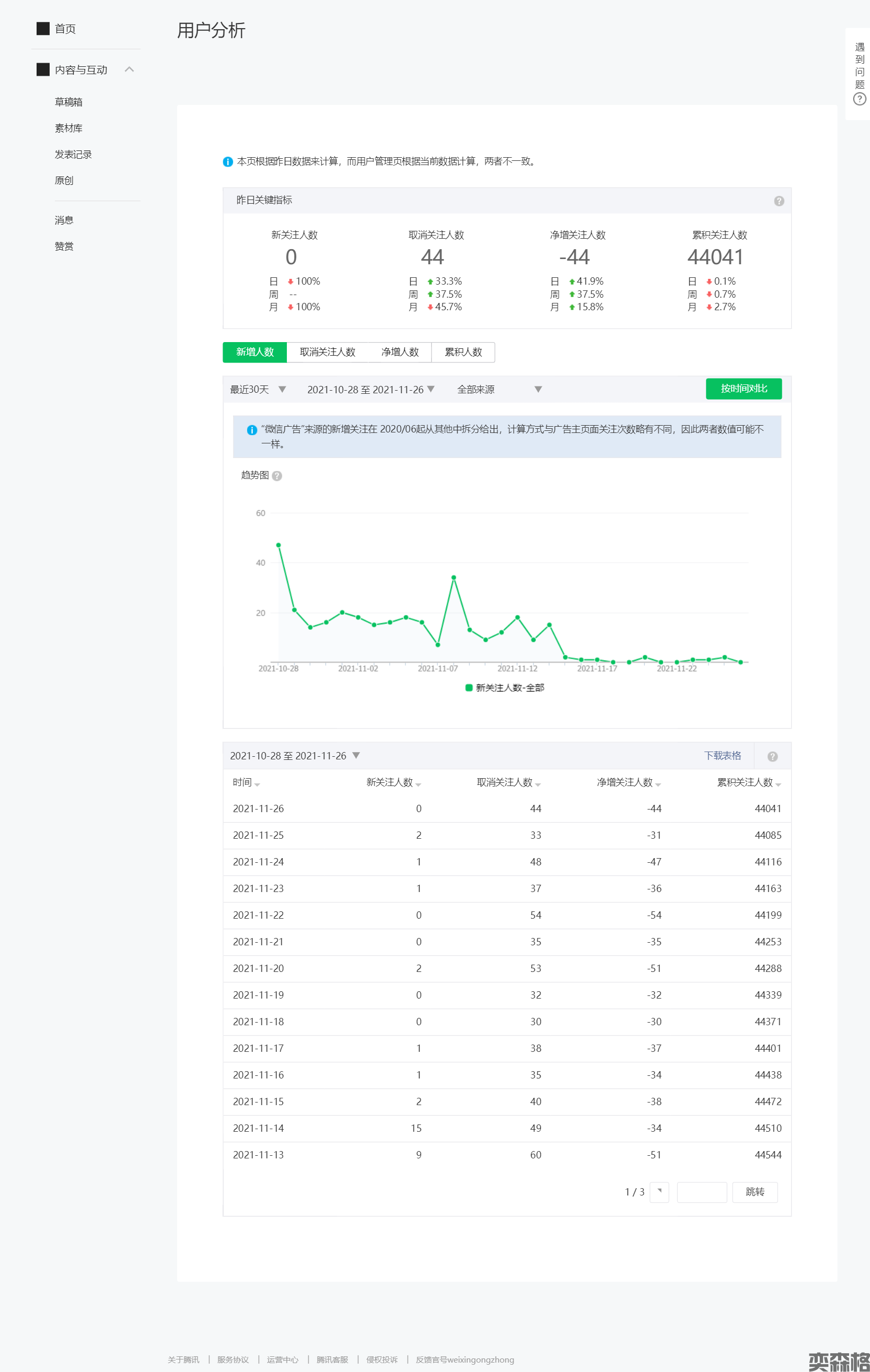Switch to 取消关注人数 tab
Screen dimensions: 870x1372
[x=327, y=352]
